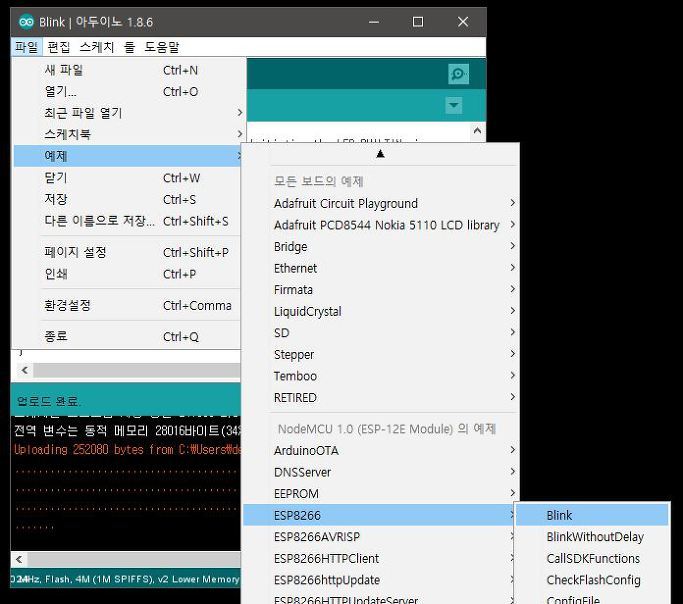Image resolution: width=683 pixels, height=604 pixels.
Task: Click the Uploading 252080 bytes console line
Action: click(127, 449)
